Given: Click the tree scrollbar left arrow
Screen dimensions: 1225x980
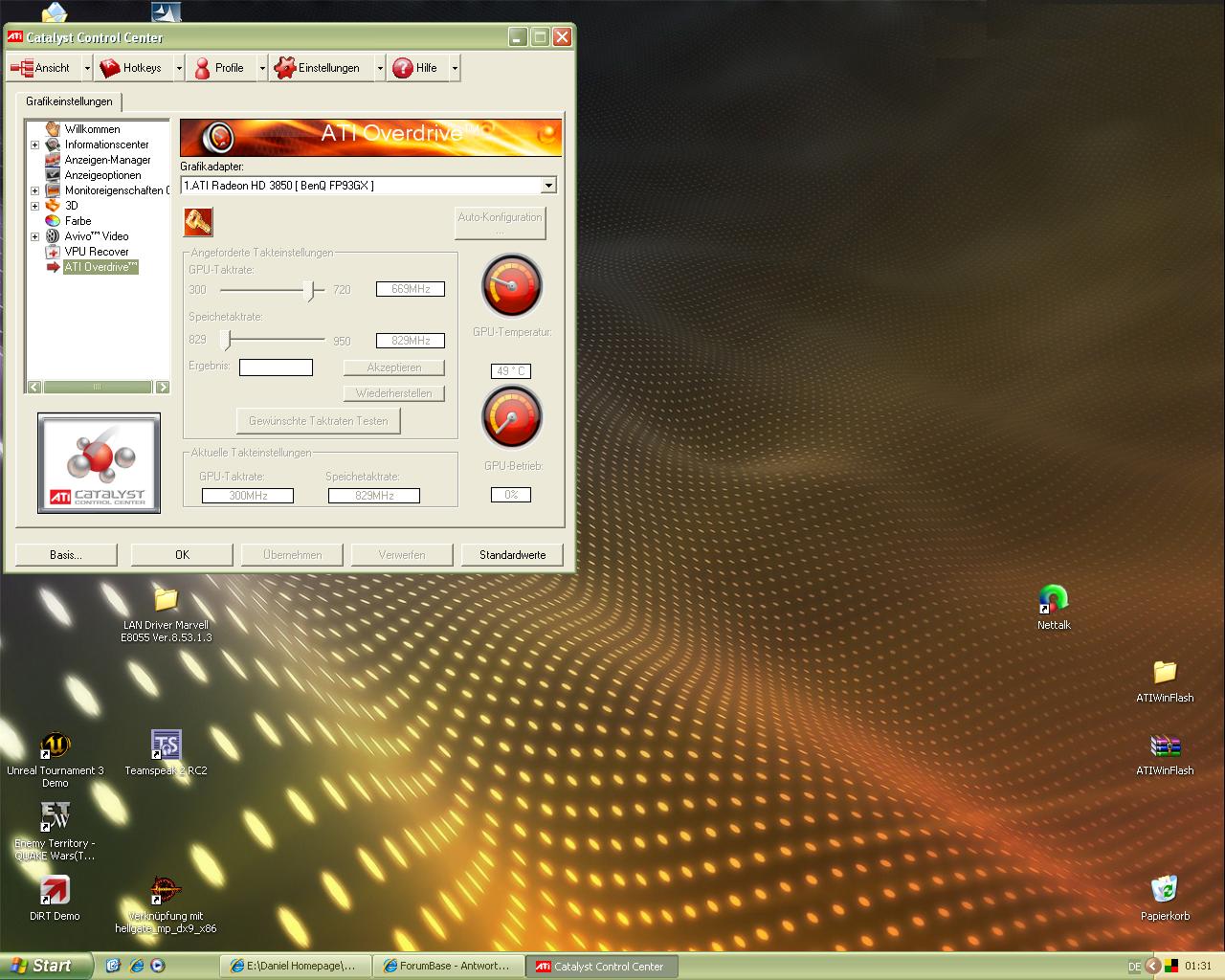Looking at the screenshot, I should (x=34, y=387).
